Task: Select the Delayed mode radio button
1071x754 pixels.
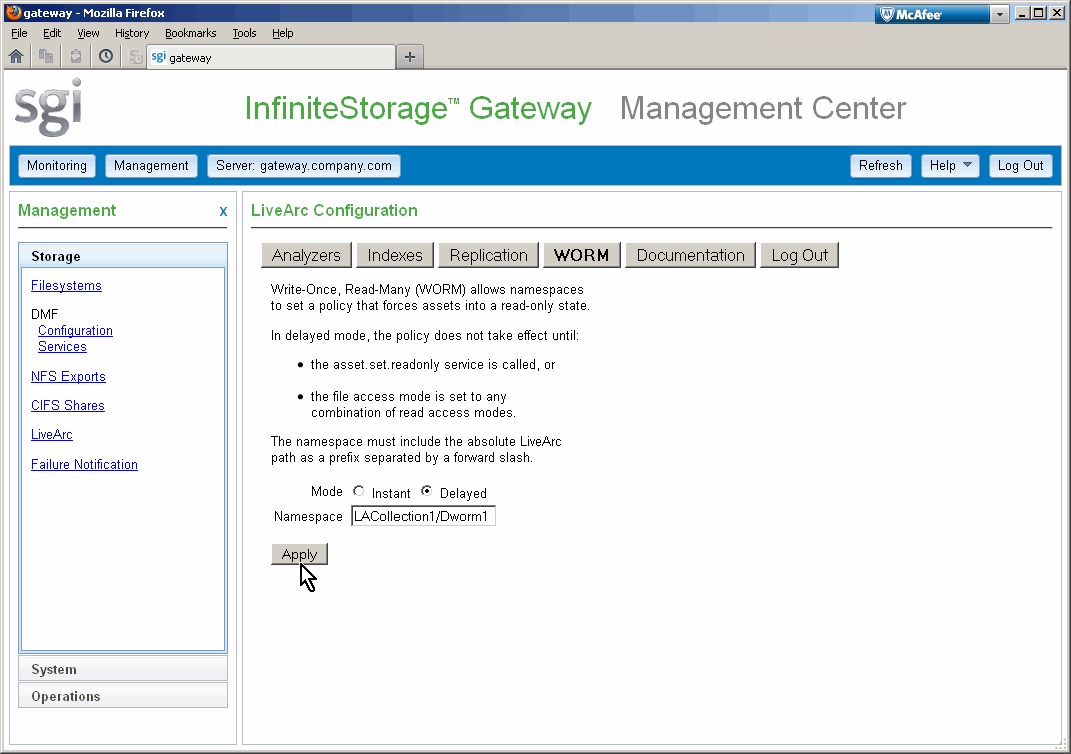Action: click(x=426, y=491)
